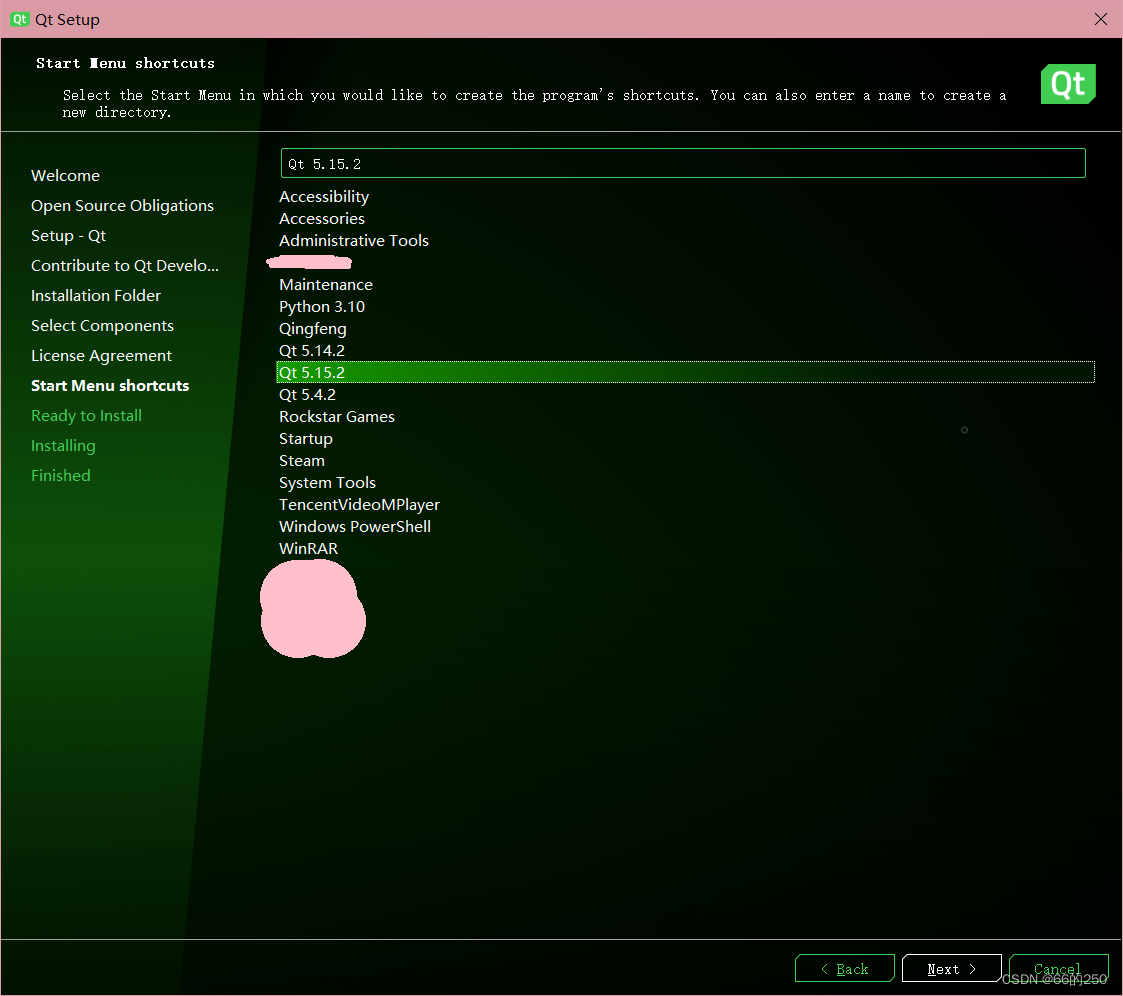Click the Select Components step

[x=102, y=326]
